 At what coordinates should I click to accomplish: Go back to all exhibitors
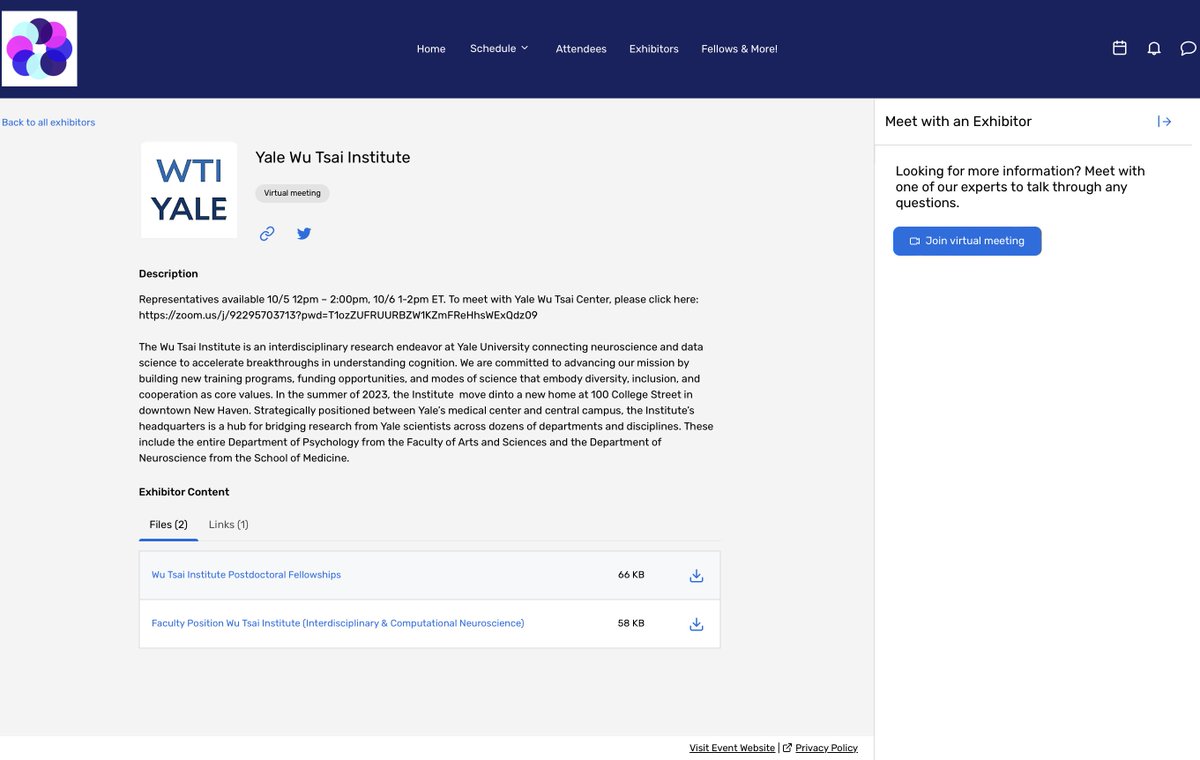coord(48,122)
